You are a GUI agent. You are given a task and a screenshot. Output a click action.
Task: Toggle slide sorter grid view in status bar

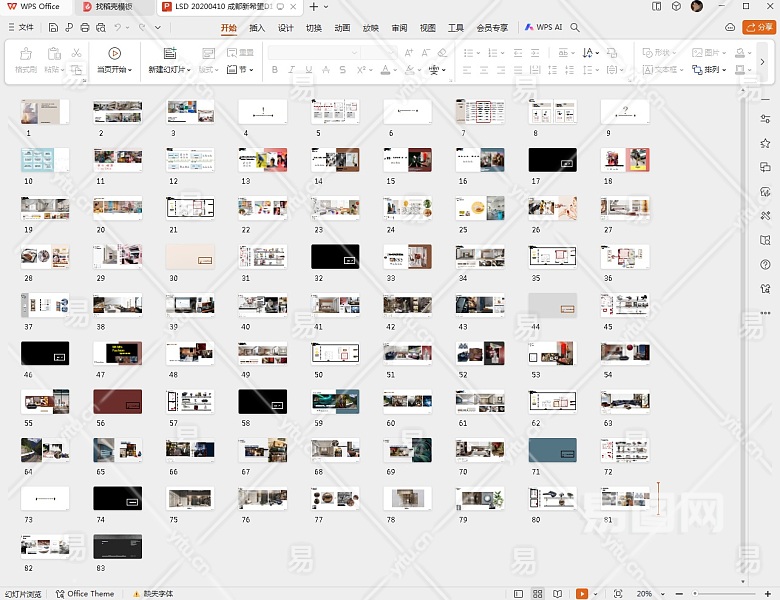pos(539,594)
